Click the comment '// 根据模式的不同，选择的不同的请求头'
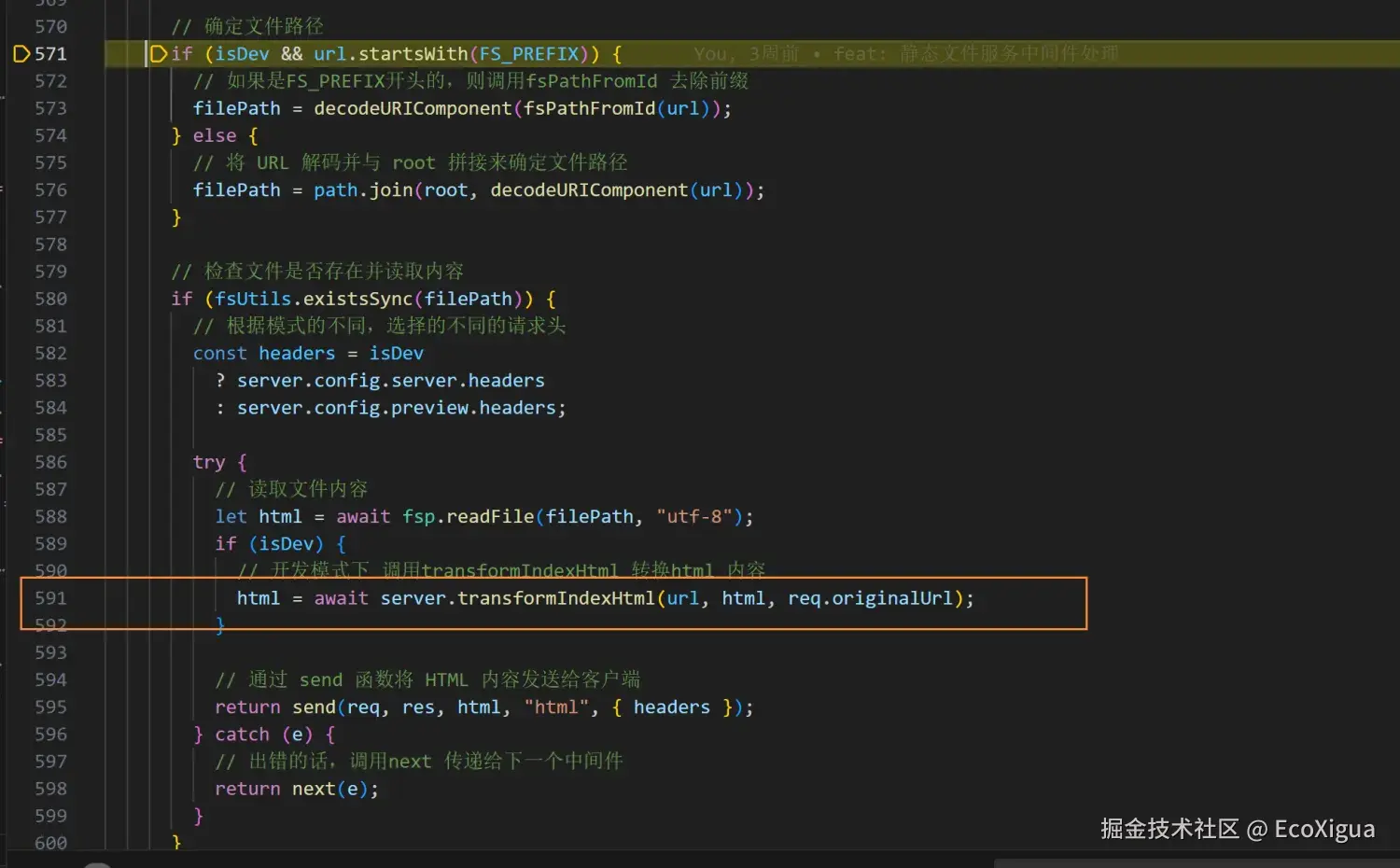The height and width of the screenshot is (868, 1400). (379, 326)
